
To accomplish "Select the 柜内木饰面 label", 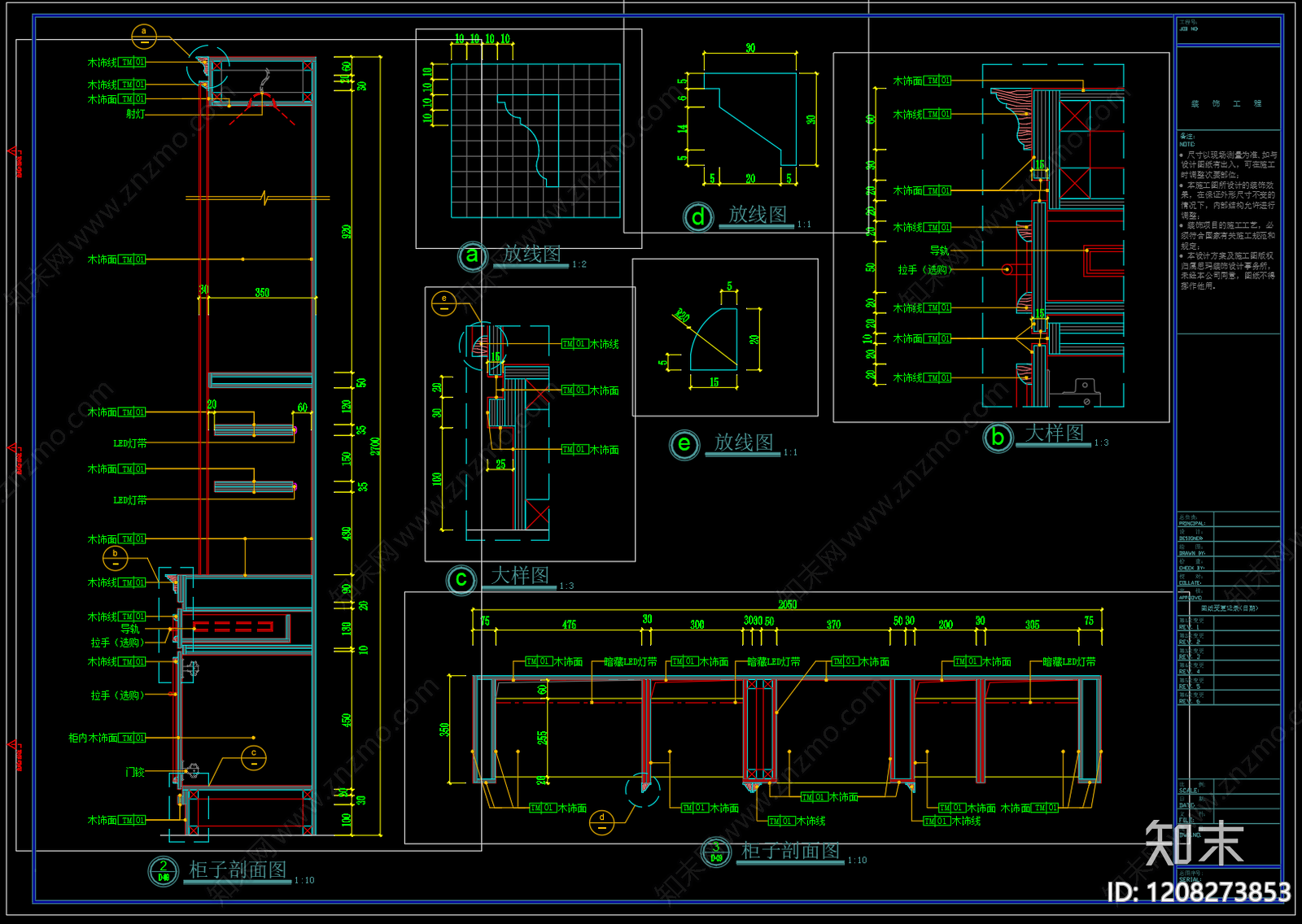I will tap(94, 738).
